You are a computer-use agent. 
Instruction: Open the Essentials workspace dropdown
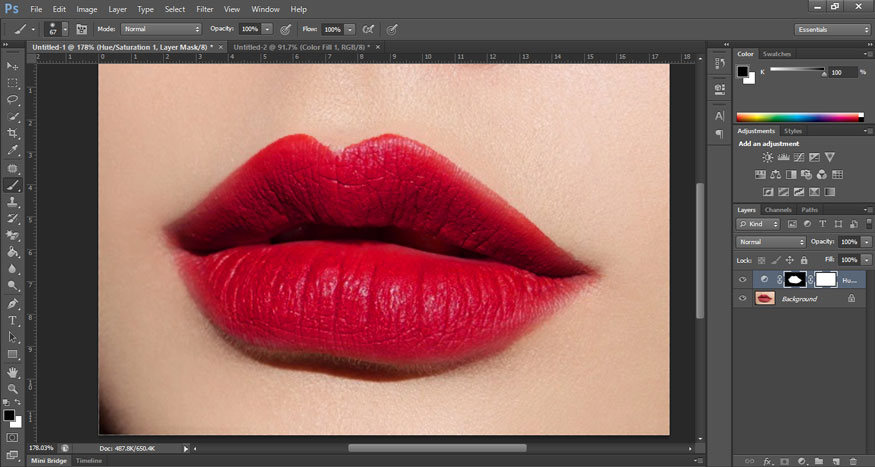coord(833,29)
